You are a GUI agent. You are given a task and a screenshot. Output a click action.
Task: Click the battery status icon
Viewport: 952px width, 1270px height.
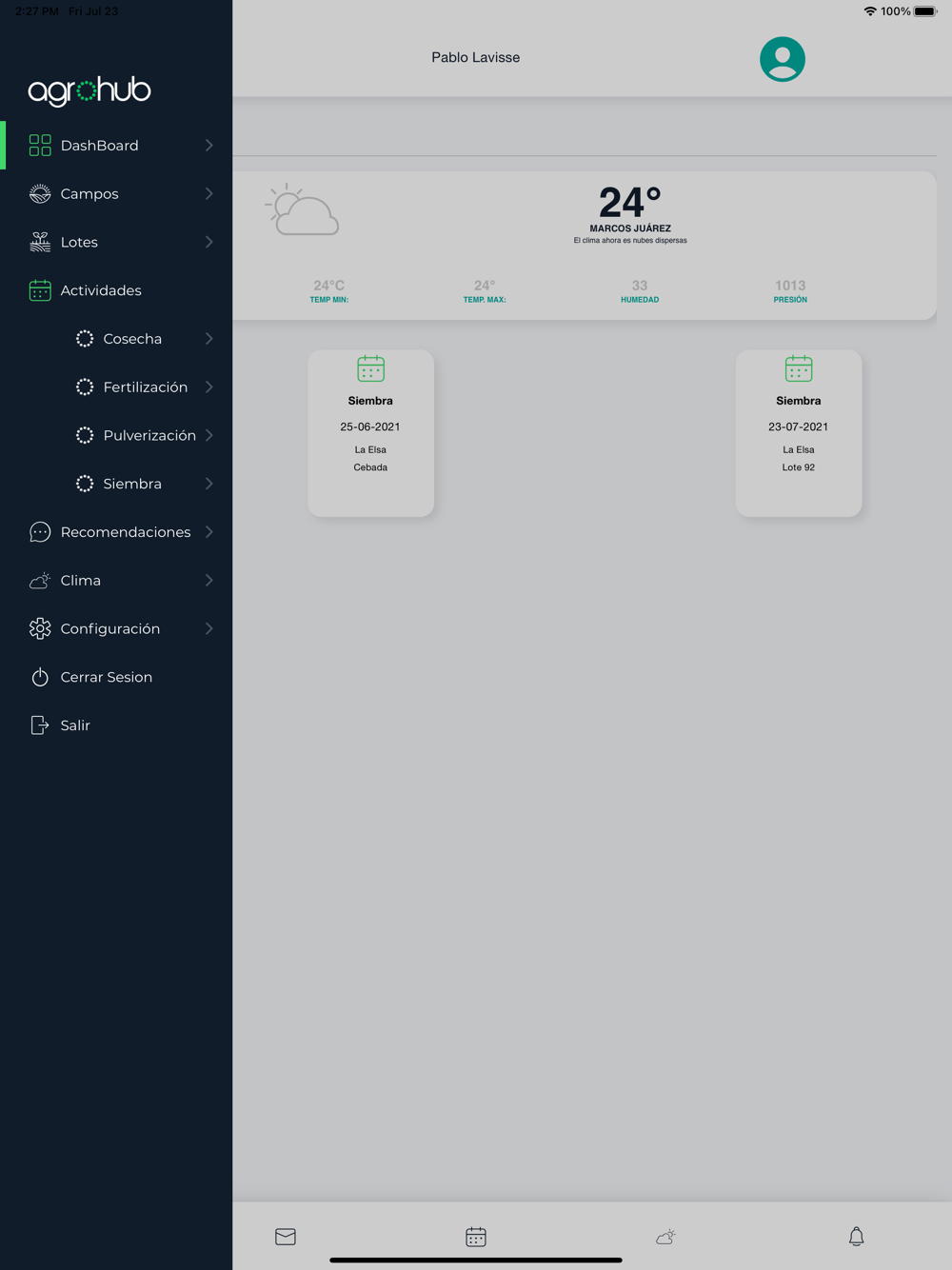925,11
